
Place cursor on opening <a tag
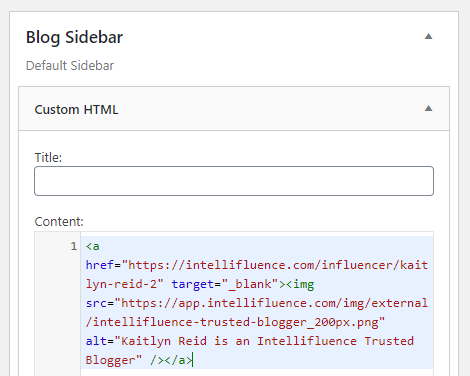[93, 247]
